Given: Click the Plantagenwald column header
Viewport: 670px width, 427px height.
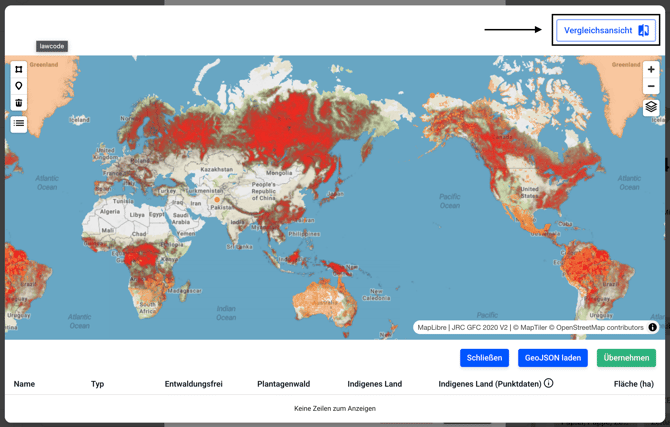Looking at the screenshot, I should click(x=286, y=384).
